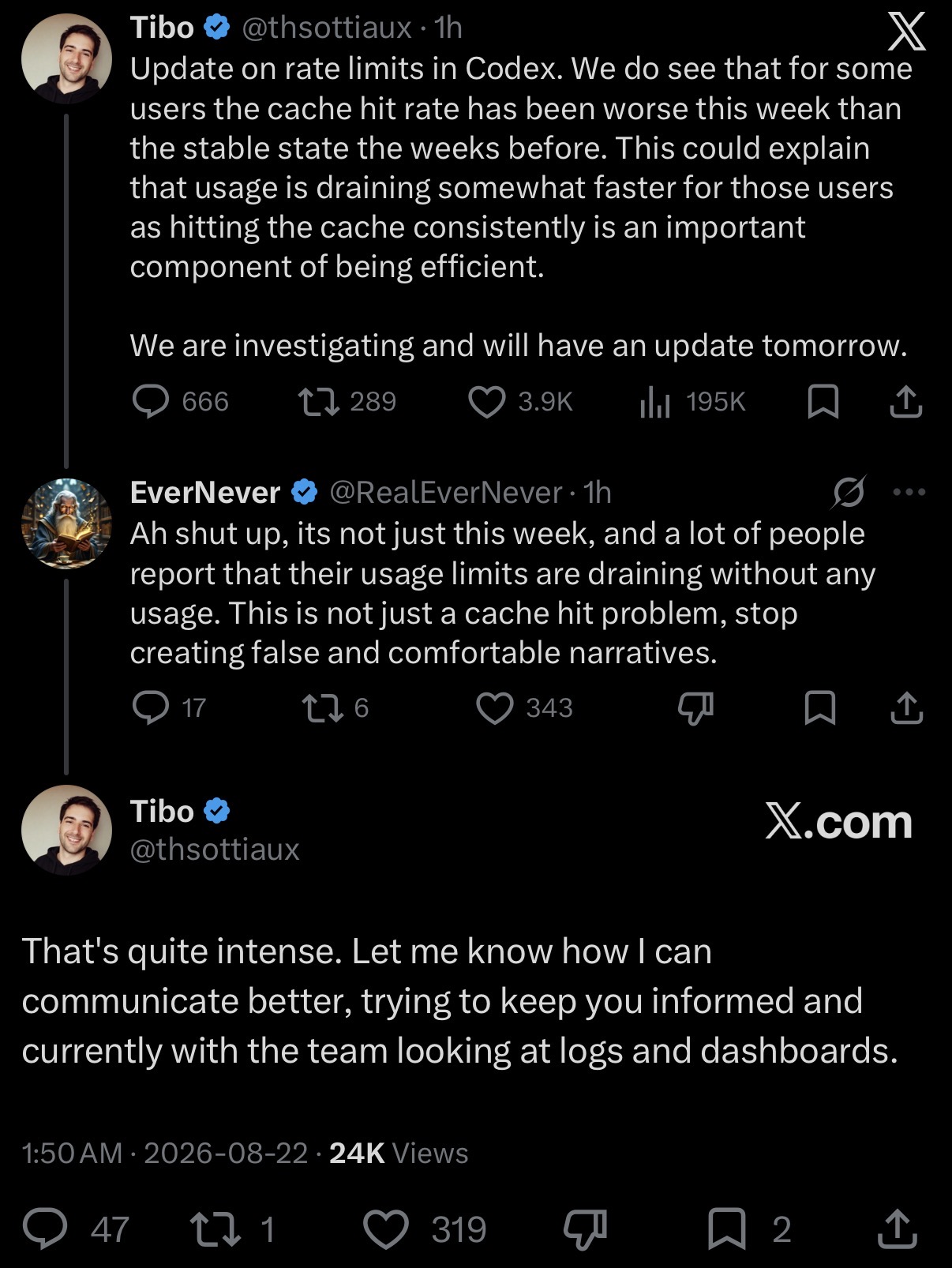Like the main post with 319 likes
This screenshot has width=952, height=1268.
[x=425, y=1229]
